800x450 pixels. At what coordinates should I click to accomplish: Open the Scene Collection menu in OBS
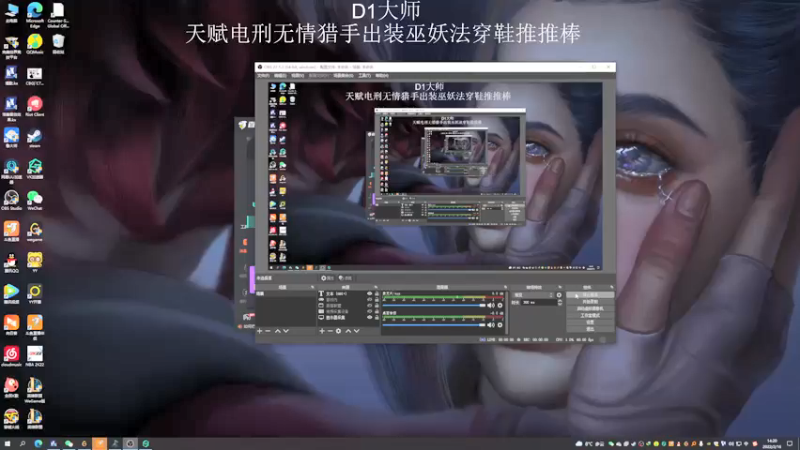343,76
